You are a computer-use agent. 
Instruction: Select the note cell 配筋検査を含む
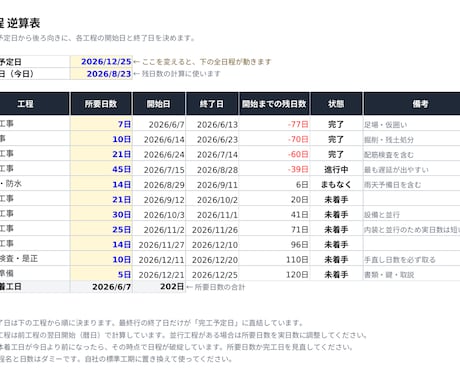(412, 154)
